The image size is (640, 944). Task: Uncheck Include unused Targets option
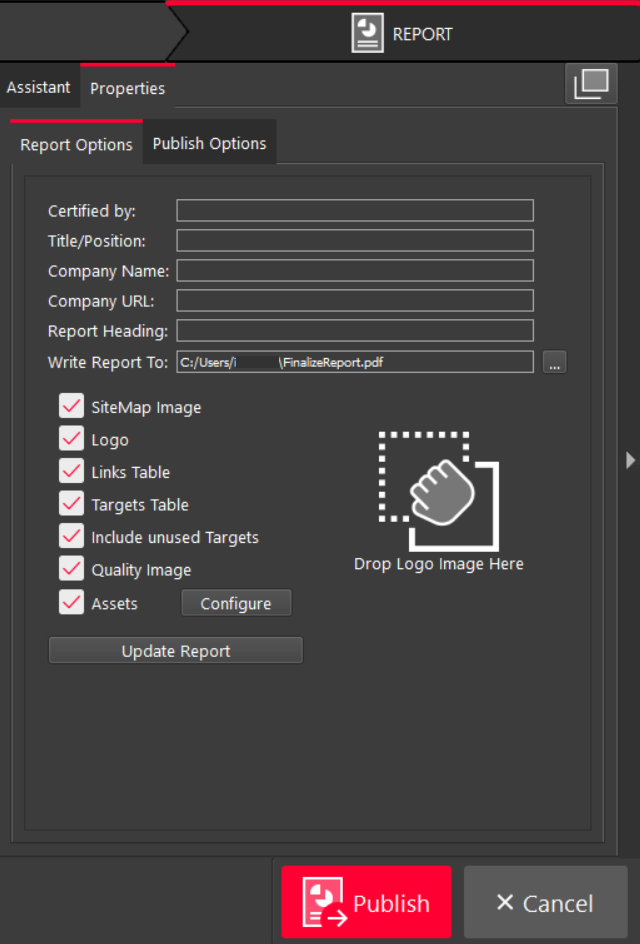coord(72,537)
